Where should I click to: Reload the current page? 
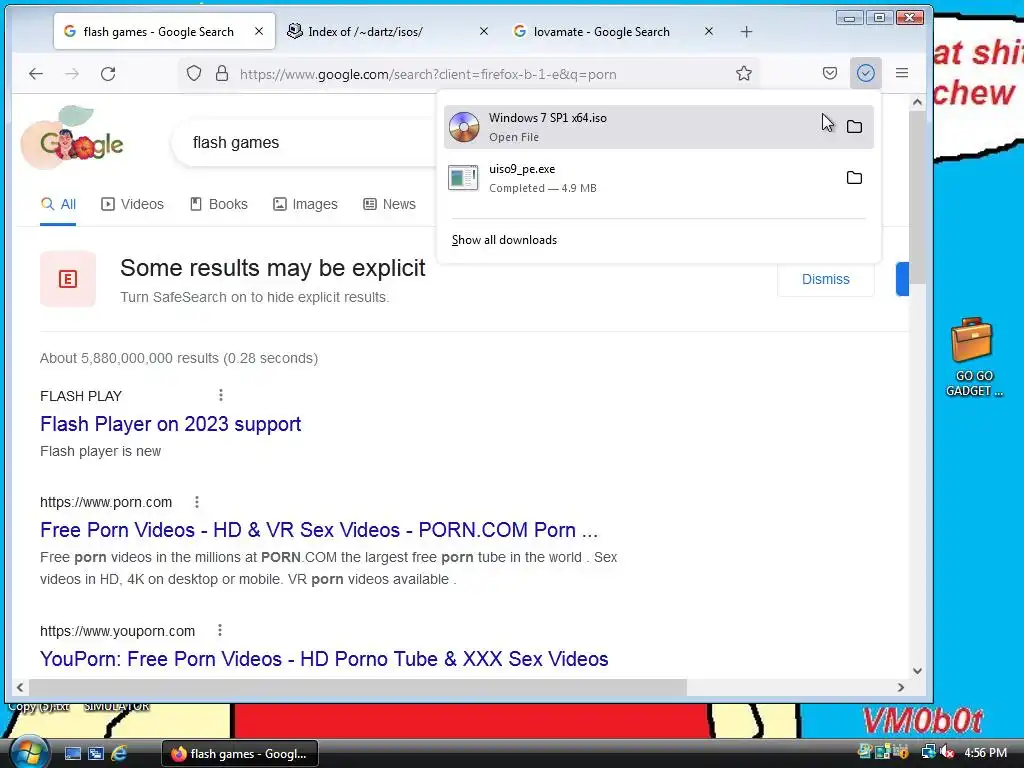pos(108,74)
